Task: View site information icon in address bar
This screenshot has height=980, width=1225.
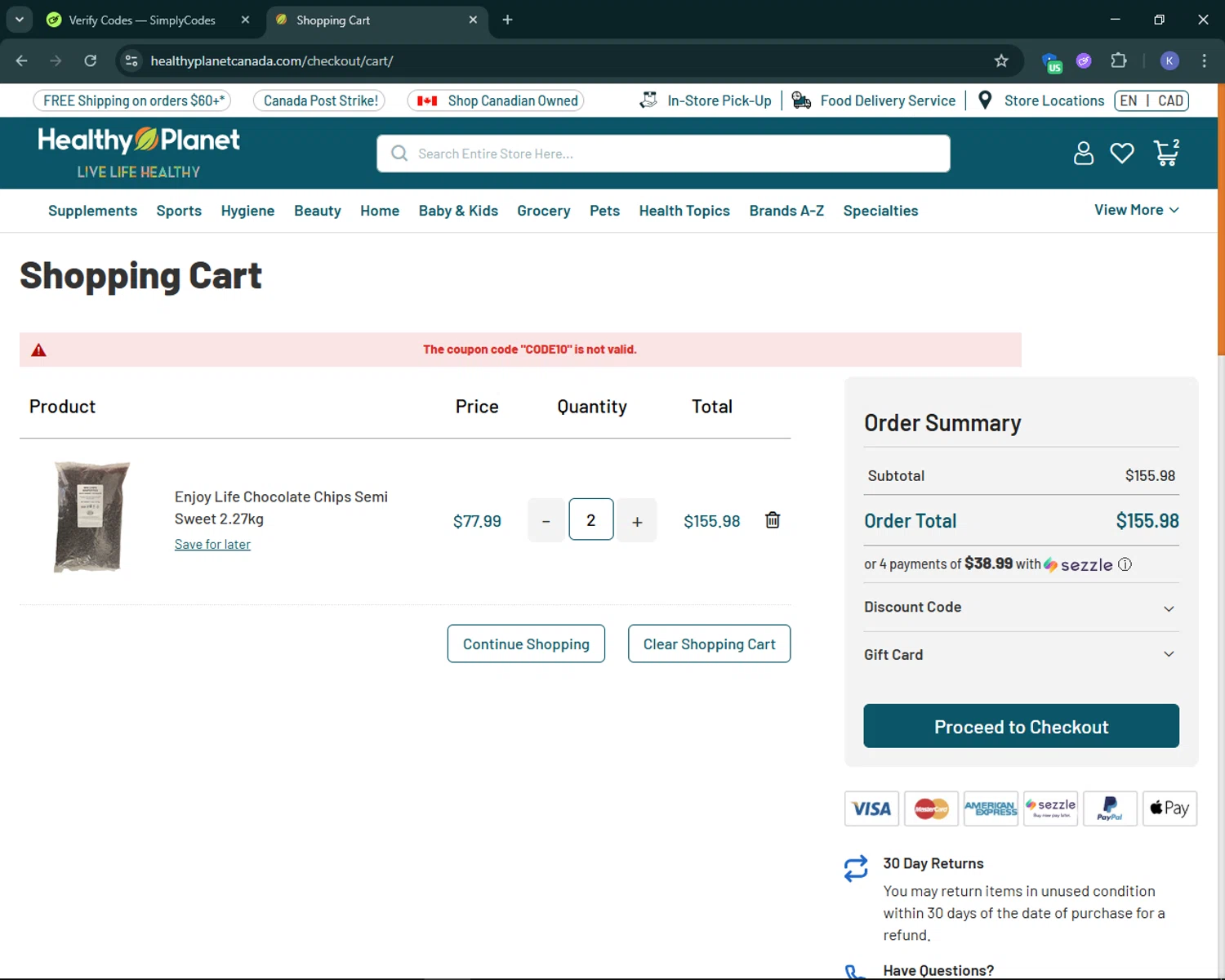Action: (x=131, y=60)
